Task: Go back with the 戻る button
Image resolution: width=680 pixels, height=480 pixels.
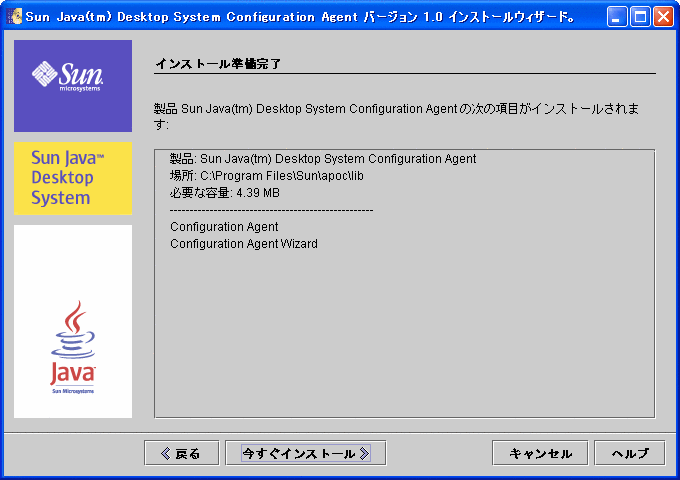Action: click(x=182, y=454)
